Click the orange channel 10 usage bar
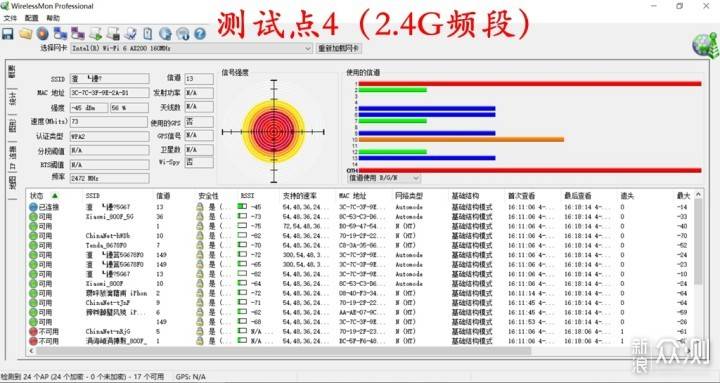 coord(461,139)
